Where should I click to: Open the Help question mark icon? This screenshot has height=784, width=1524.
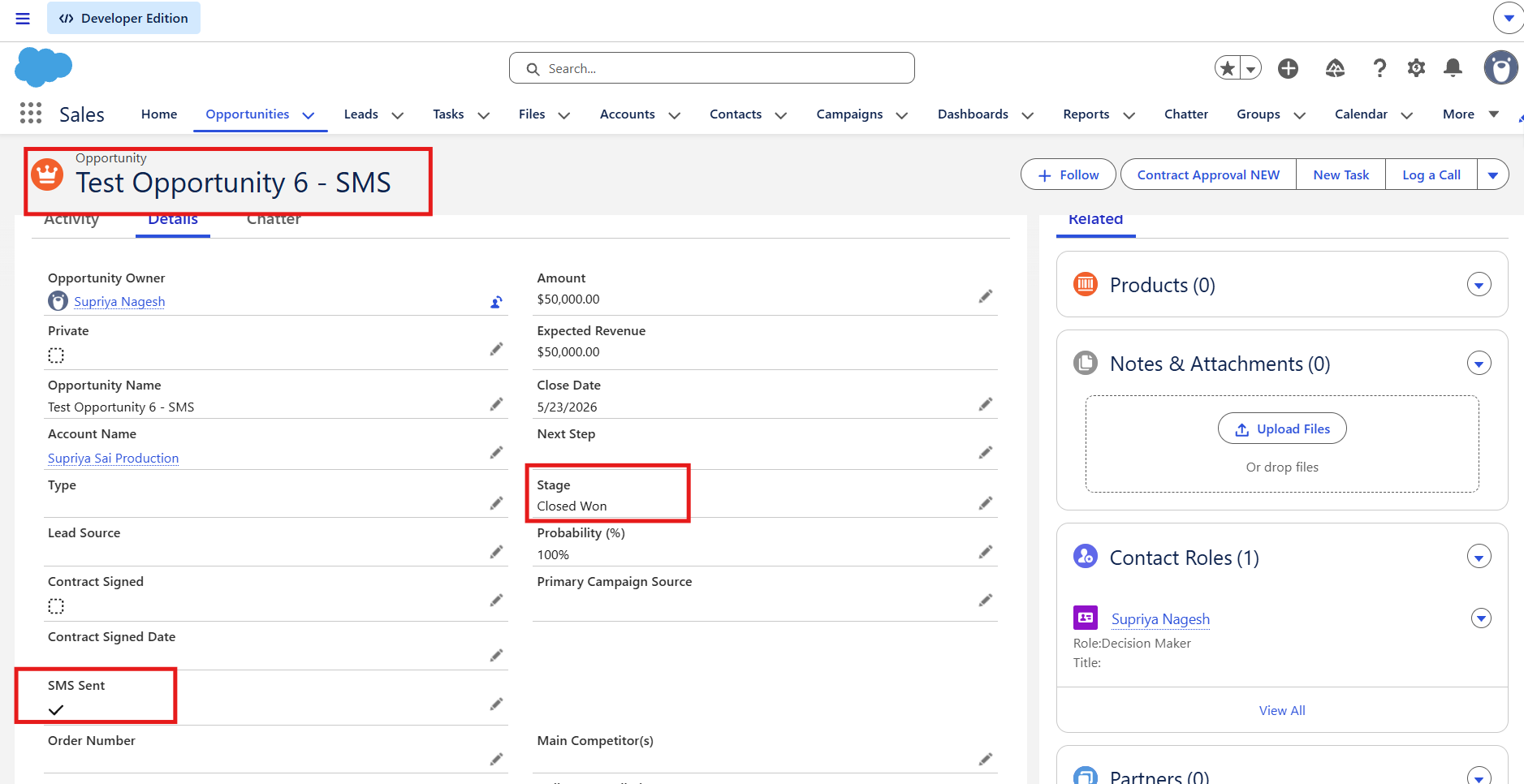[1379, 68]
